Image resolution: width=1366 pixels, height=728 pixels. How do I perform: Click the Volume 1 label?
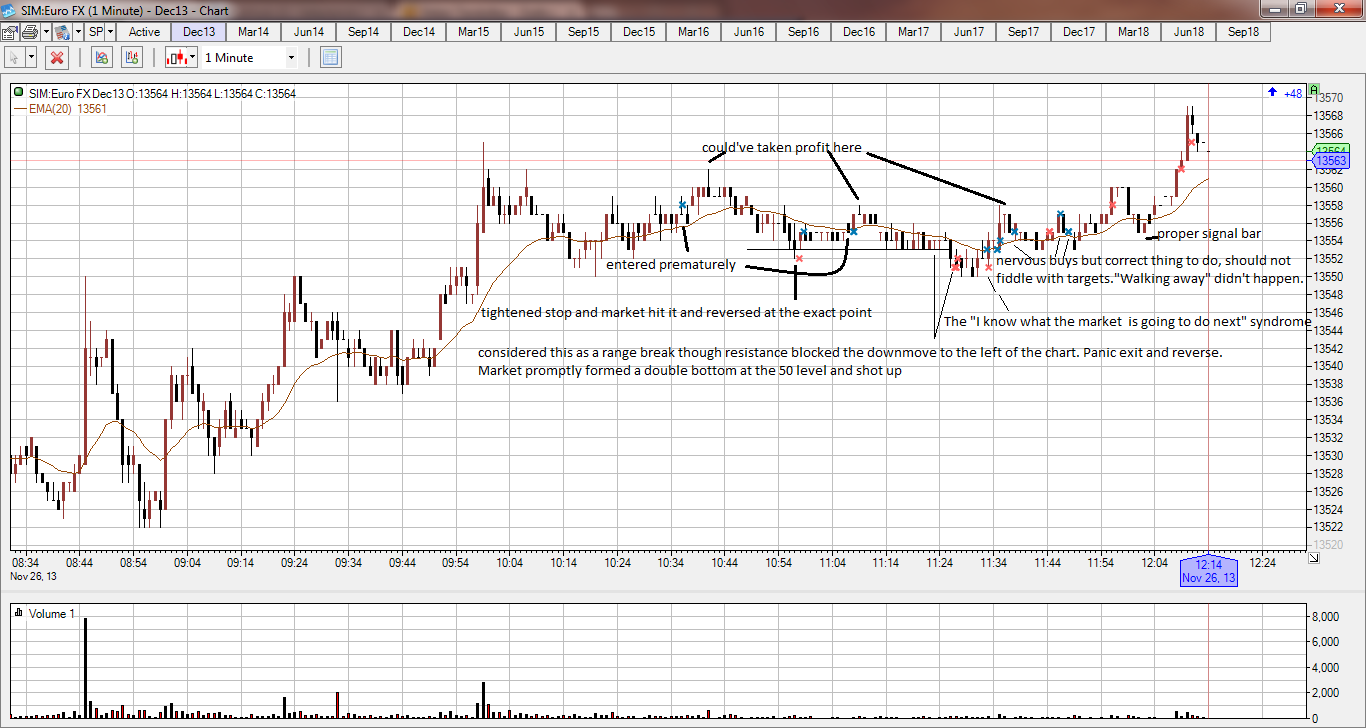click(52, 613)
